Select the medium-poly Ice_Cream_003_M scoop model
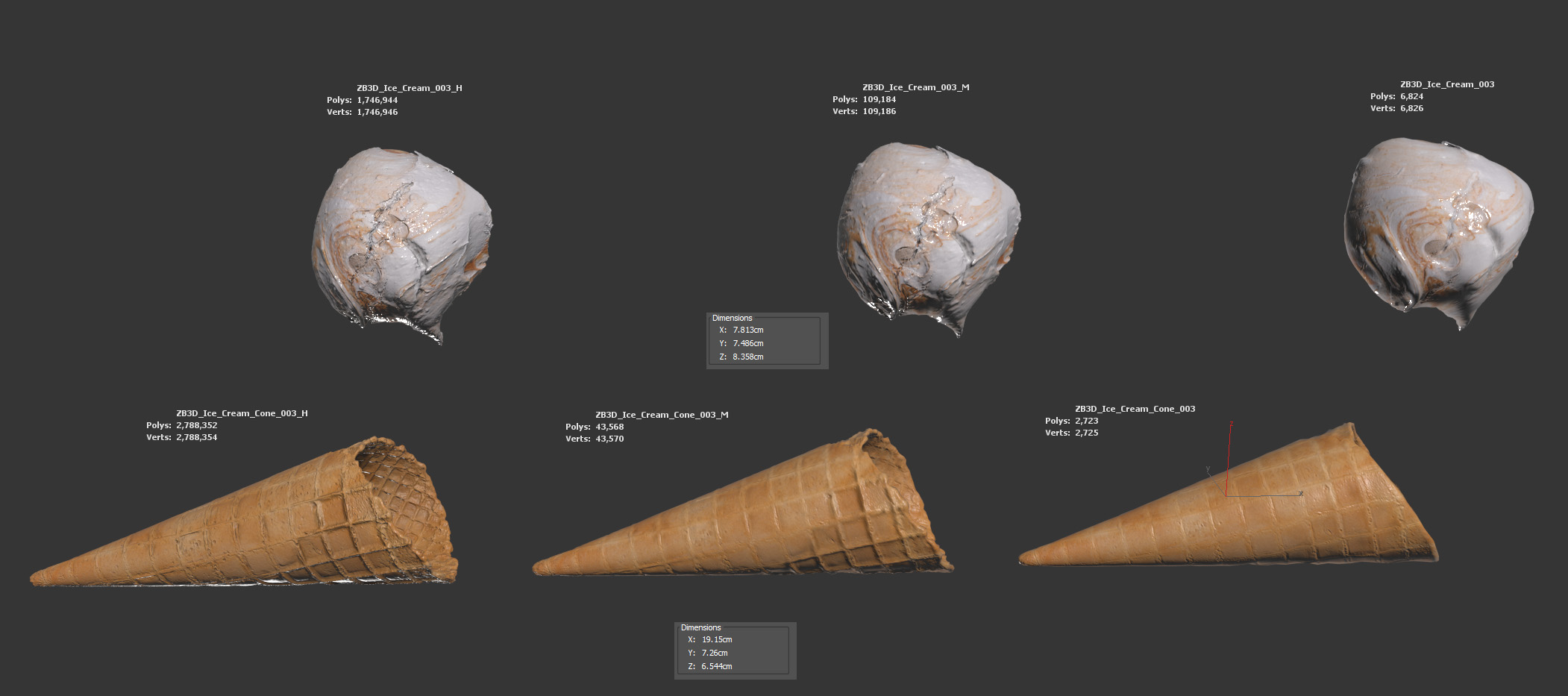1568x696 pixels. (x=927, y=236)
